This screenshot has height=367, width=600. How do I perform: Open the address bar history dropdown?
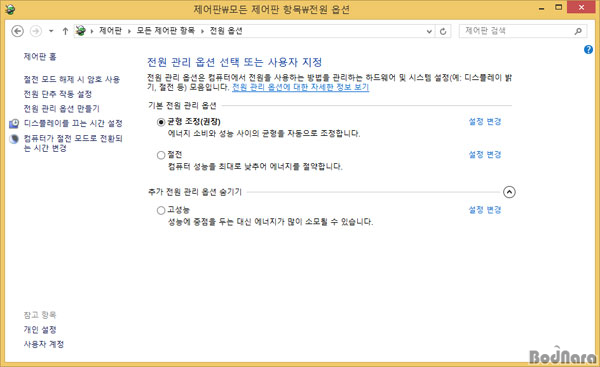click(x=429, y=31)
